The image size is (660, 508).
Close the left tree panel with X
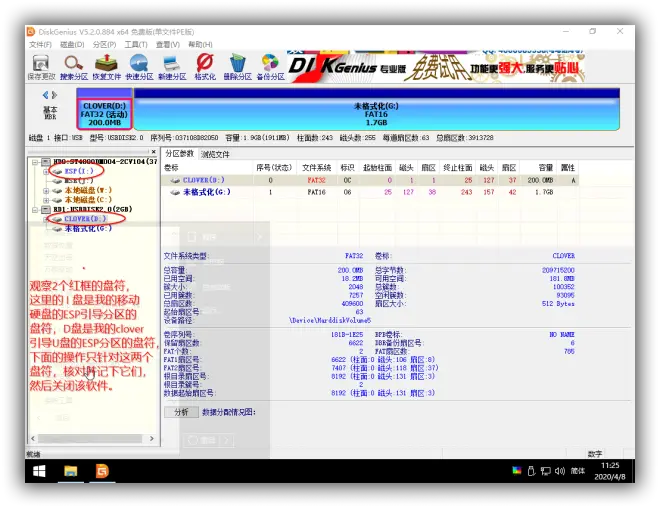point(154,152)
